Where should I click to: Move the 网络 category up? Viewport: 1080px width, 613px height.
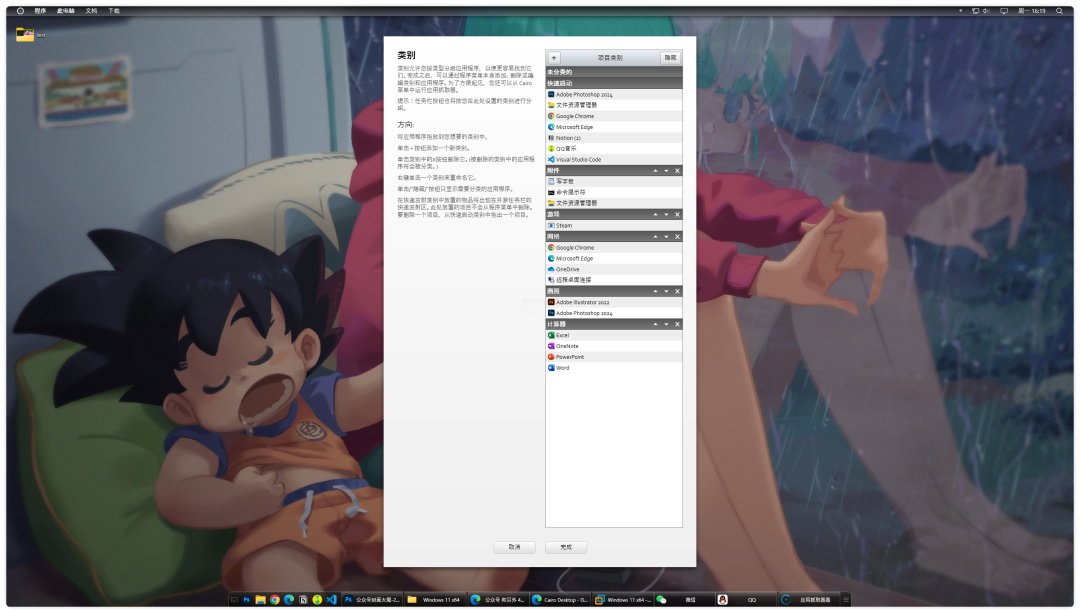point(655,237)
